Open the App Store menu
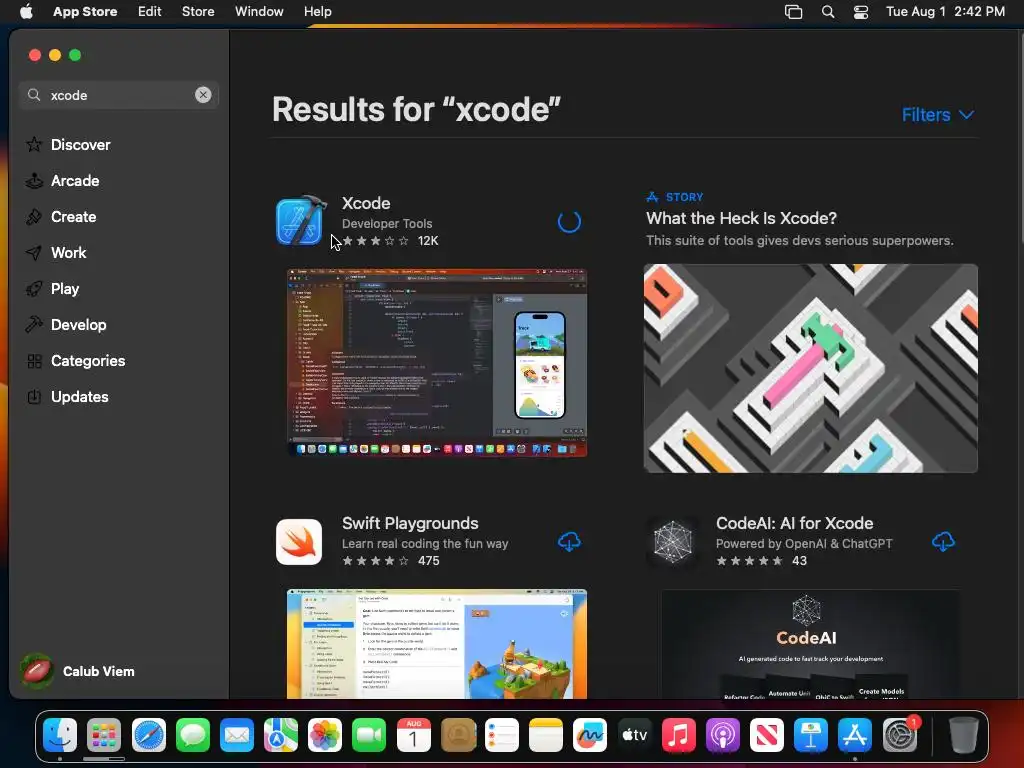Image resolution: width=1024 pixels, height=768 pixels. 85,12
